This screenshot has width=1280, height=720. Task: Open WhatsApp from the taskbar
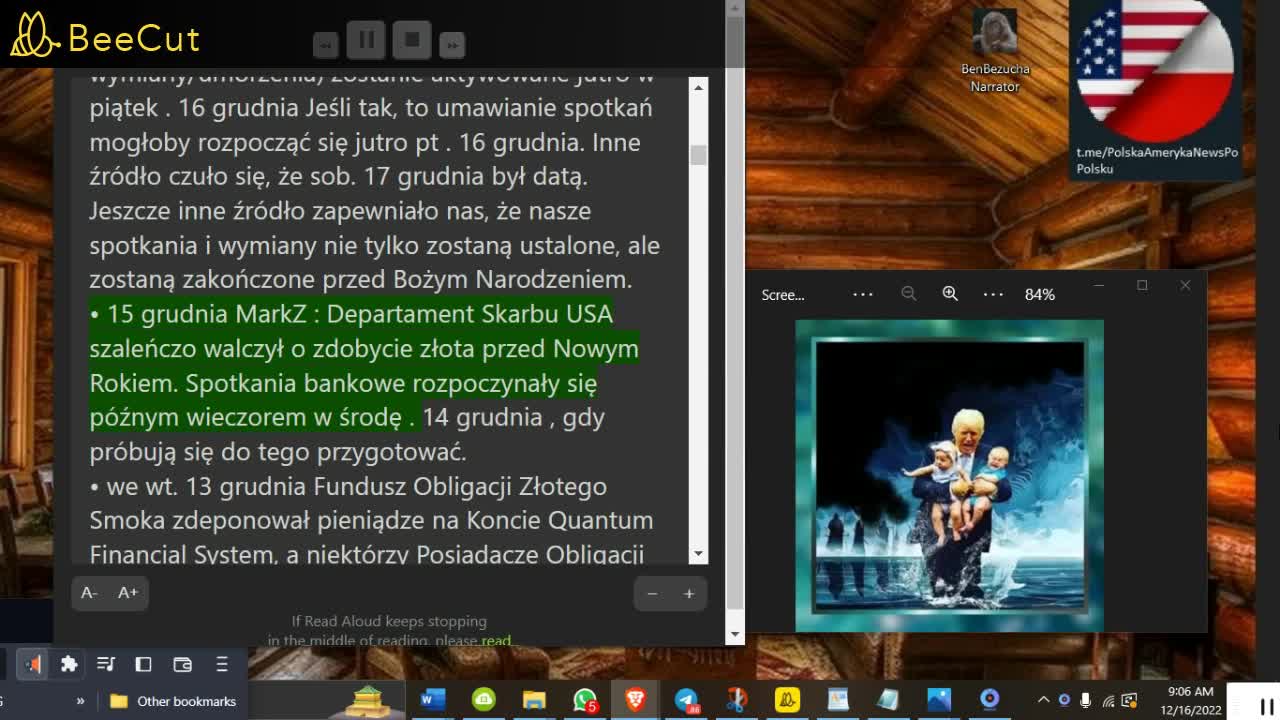585,700
